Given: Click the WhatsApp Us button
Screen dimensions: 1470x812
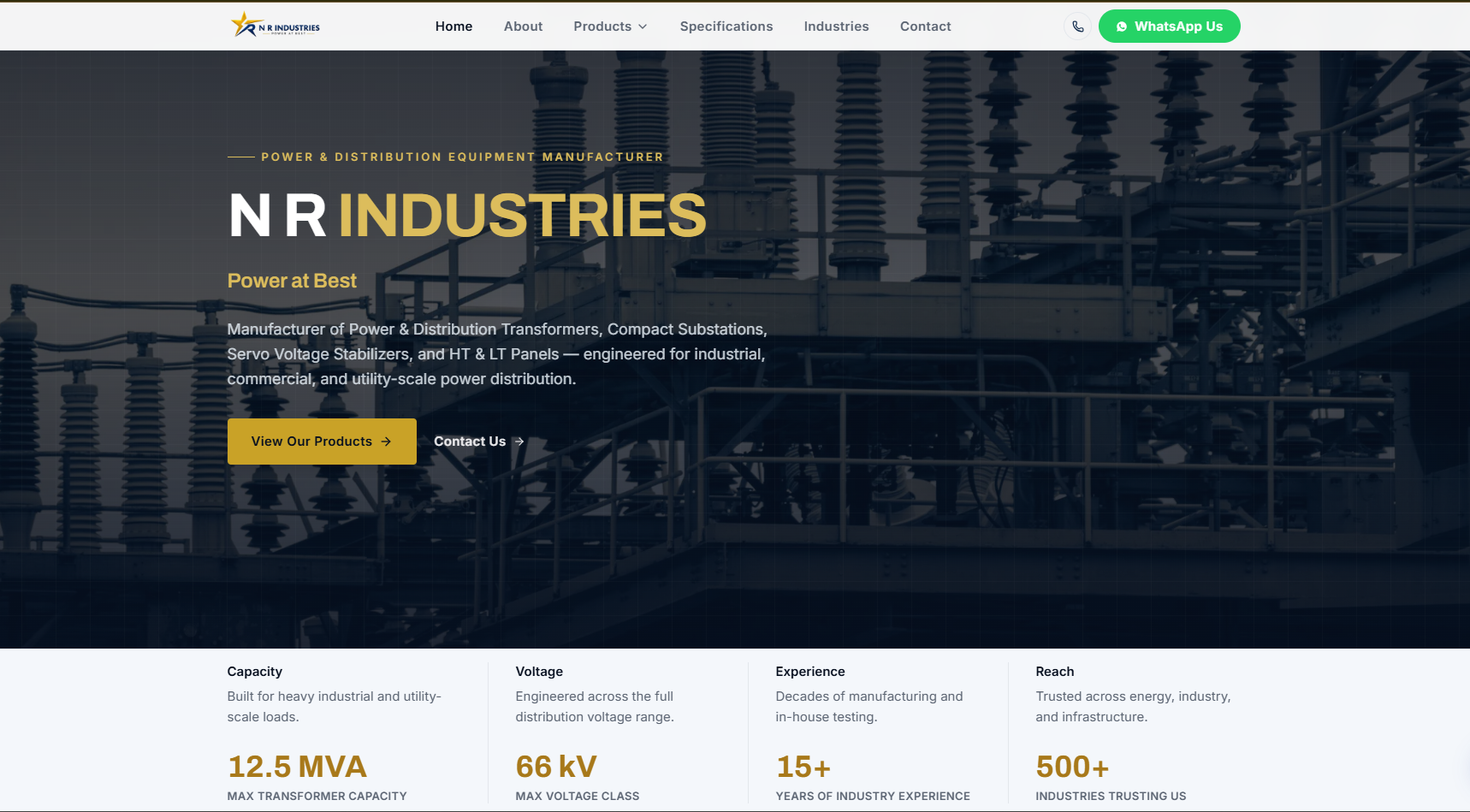Looking at the screenshot, I should (x=1169, y=27).
